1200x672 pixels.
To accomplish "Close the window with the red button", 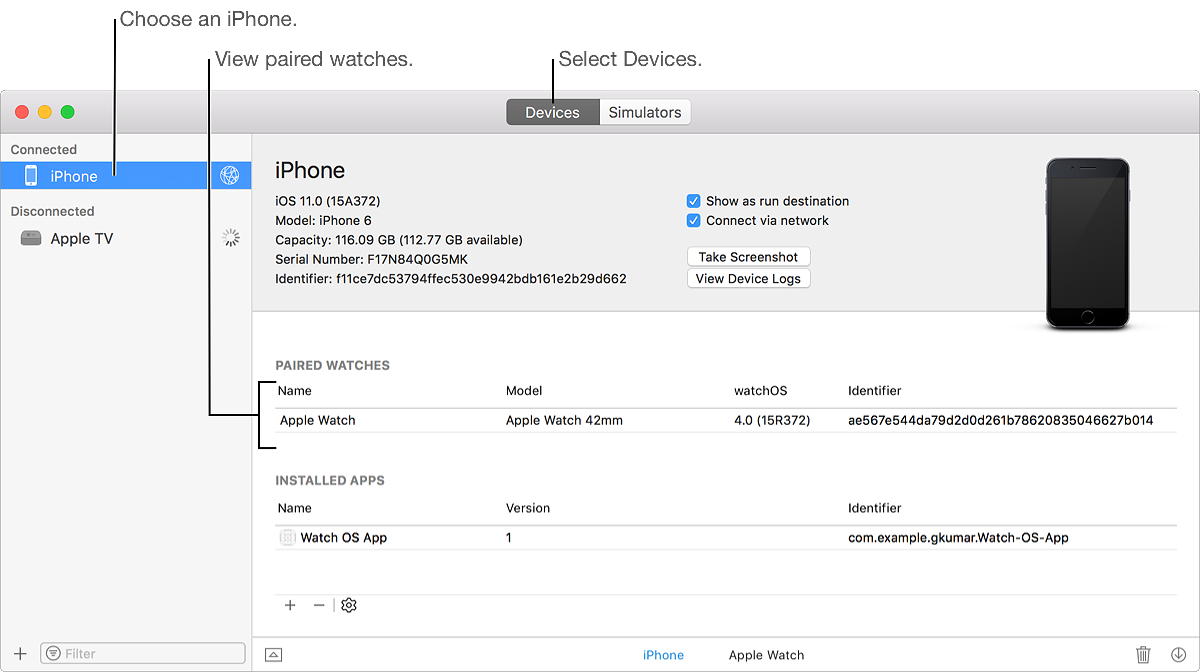I will point(20,112).
